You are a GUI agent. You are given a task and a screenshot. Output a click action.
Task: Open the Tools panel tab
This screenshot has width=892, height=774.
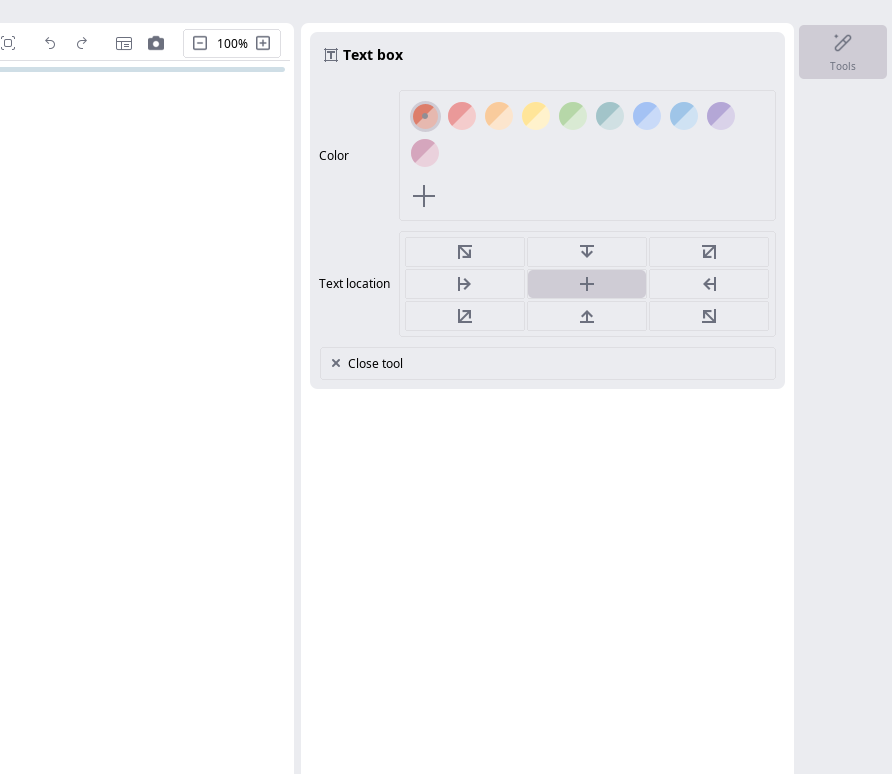point(842,52)
